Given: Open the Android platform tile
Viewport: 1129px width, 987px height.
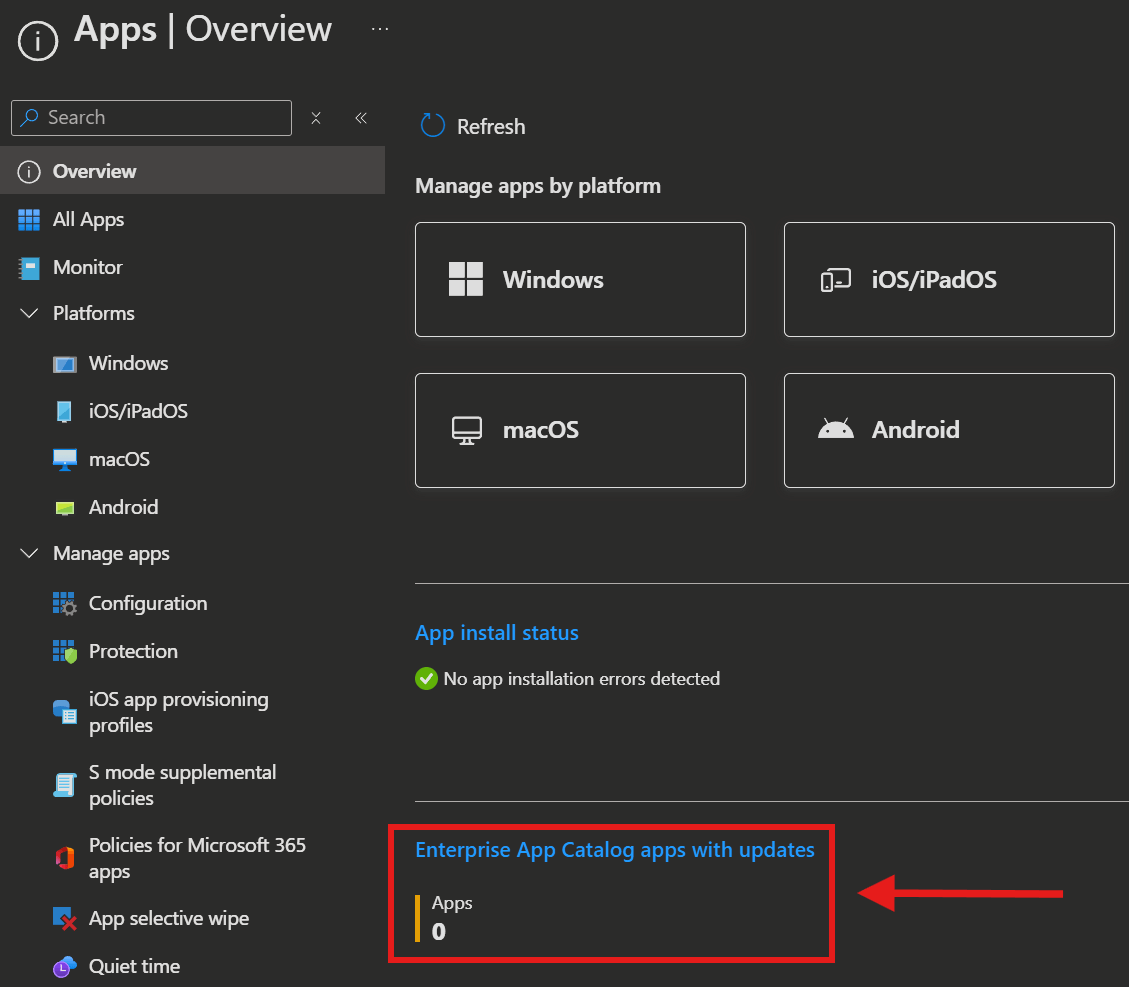Looking at the screenshot, I should (x=949, y=430).
